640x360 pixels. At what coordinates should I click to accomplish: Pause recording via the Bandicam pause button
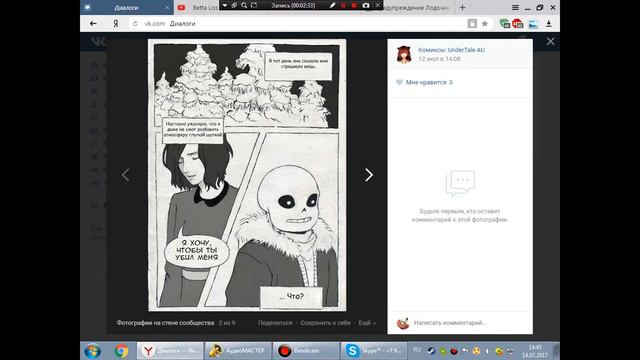pos(343,5)
